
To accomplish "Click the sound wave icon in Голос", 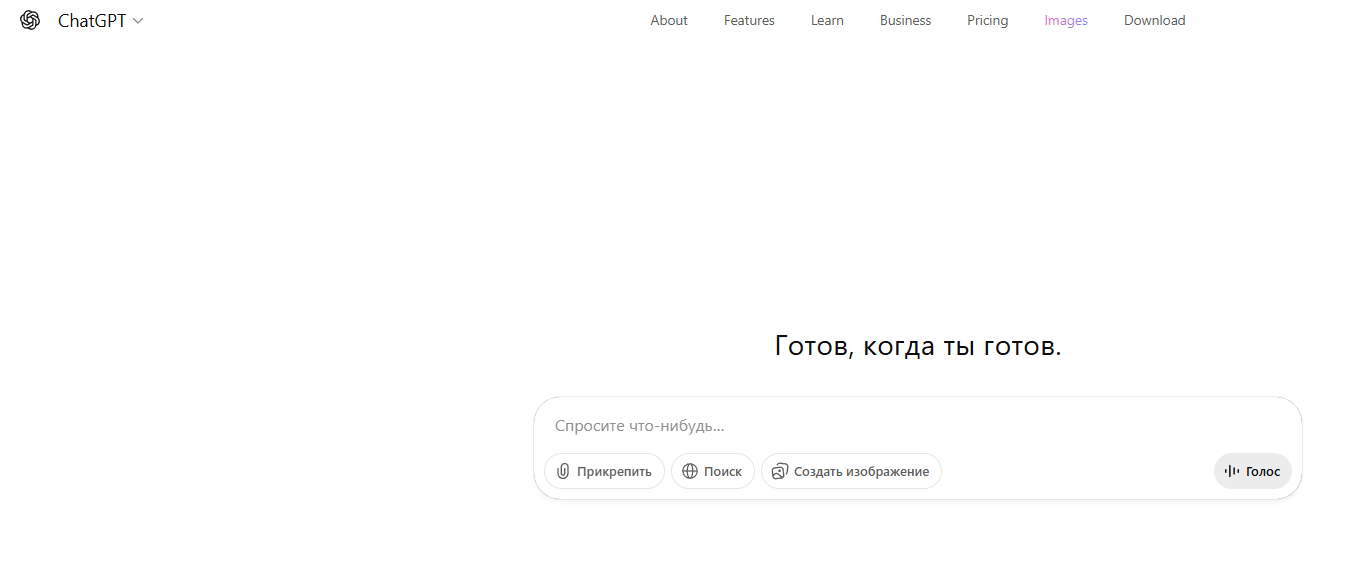I will point(1232,472).
